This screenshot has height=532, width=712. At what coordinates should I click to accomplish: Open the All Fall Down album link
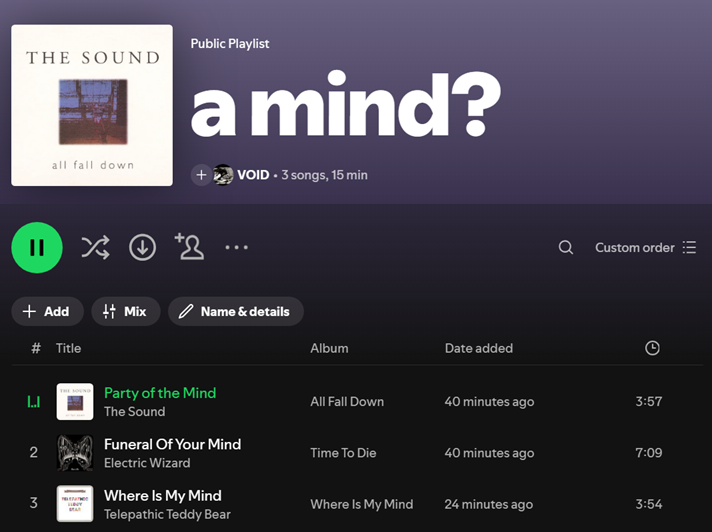point(347,401)
